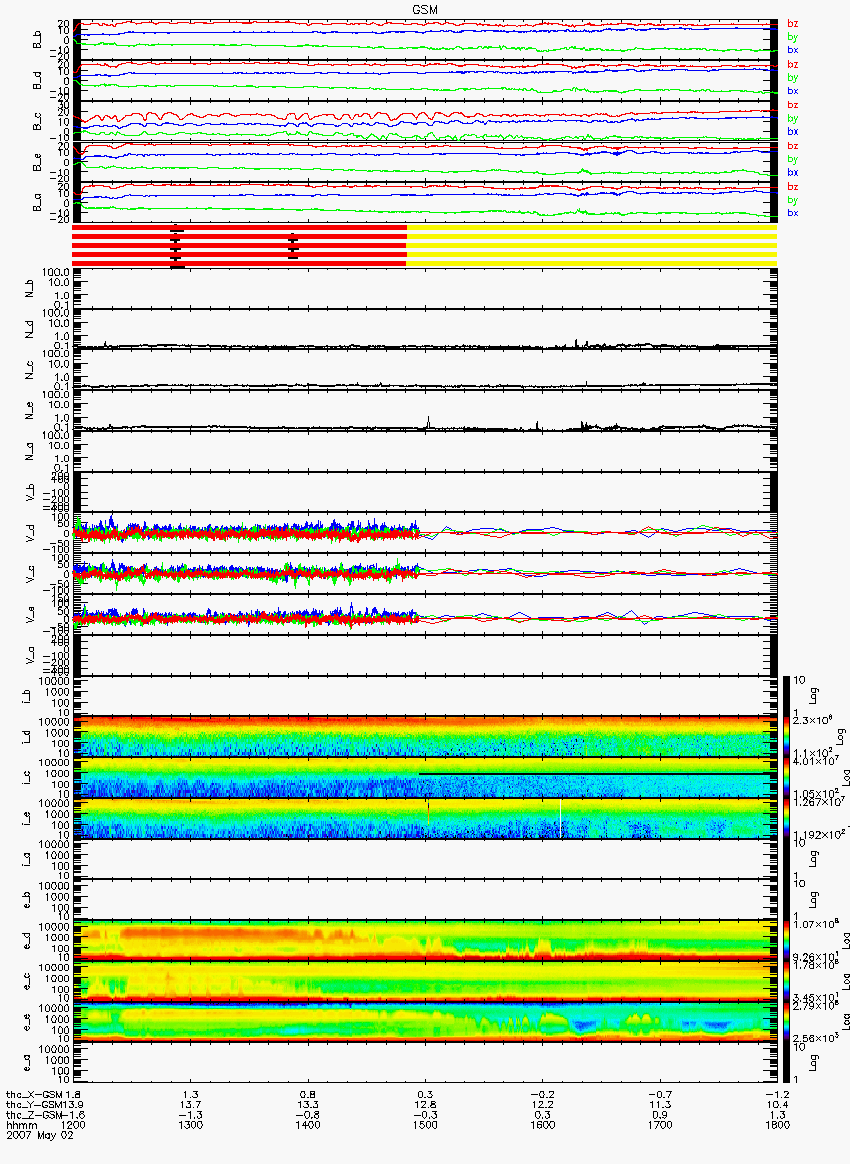Click the e_d electron spectrogram label

(27, 939)
